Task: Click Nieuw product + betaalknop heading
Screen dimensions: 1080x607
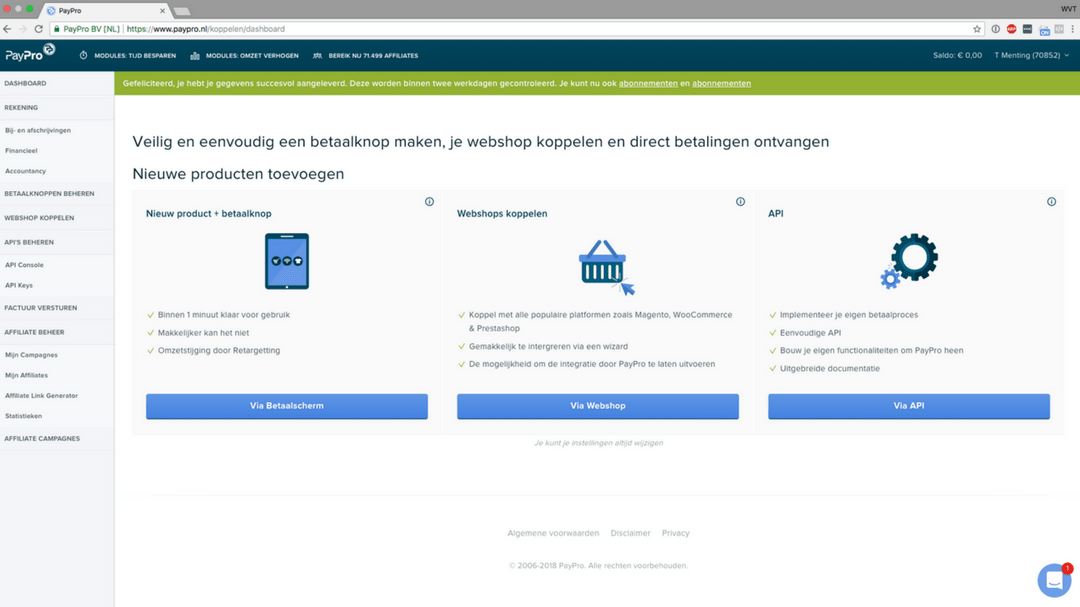Action: coord(209,214)
